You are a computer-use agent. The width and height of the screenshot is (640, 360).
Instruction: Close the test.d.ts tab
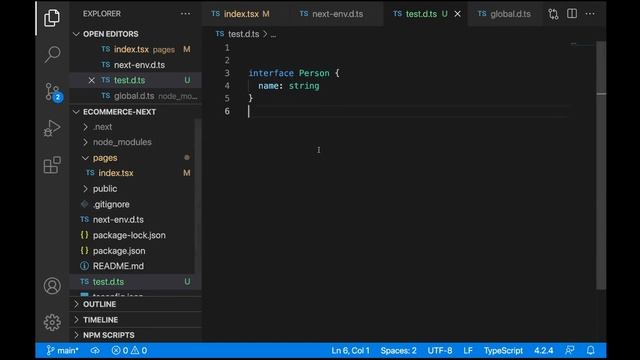[x=458, y=14]
